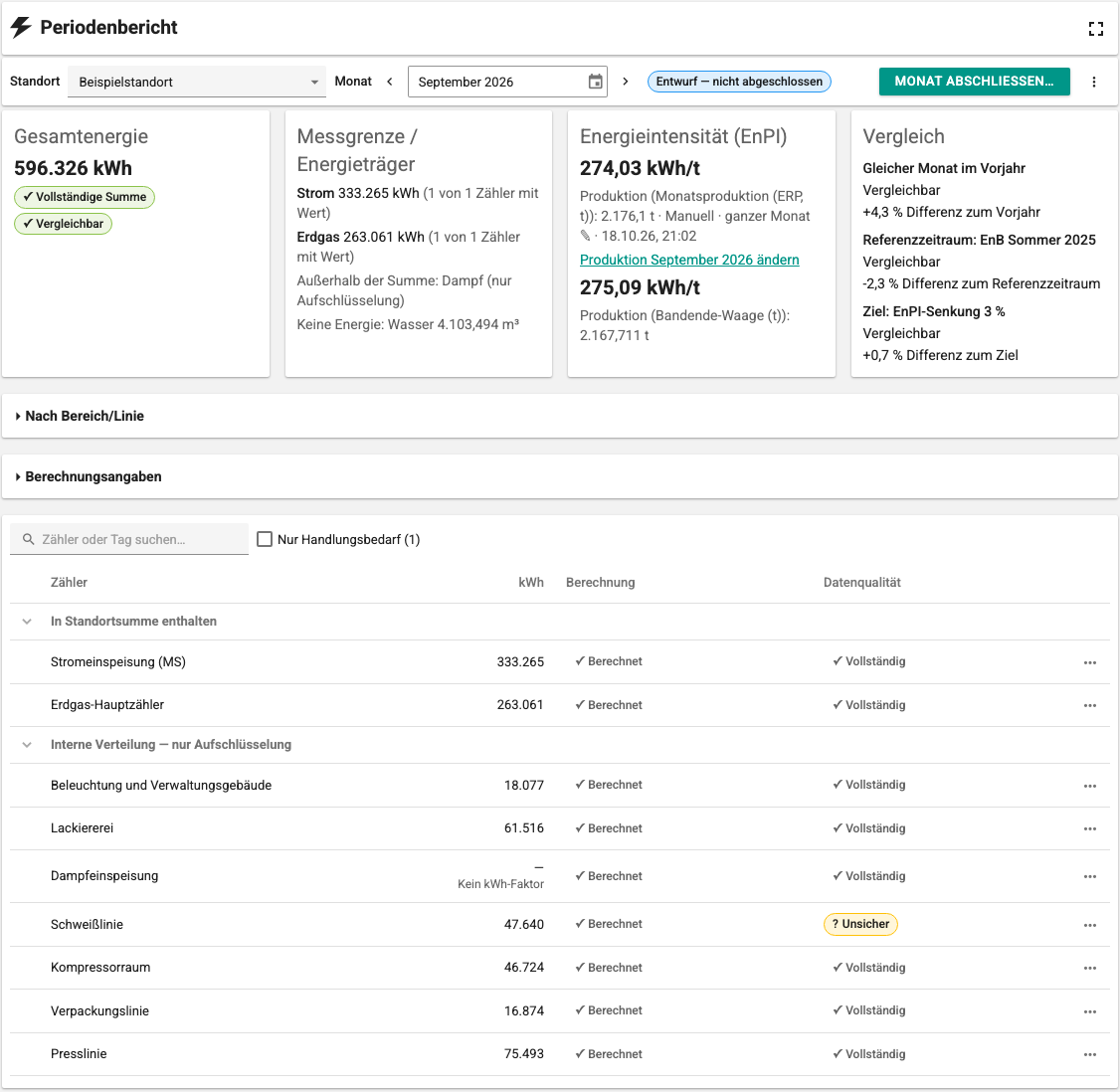This screenshot has height=1092, width=1120.
Task: Go to next month with right arrow
Action: point(626,82)
